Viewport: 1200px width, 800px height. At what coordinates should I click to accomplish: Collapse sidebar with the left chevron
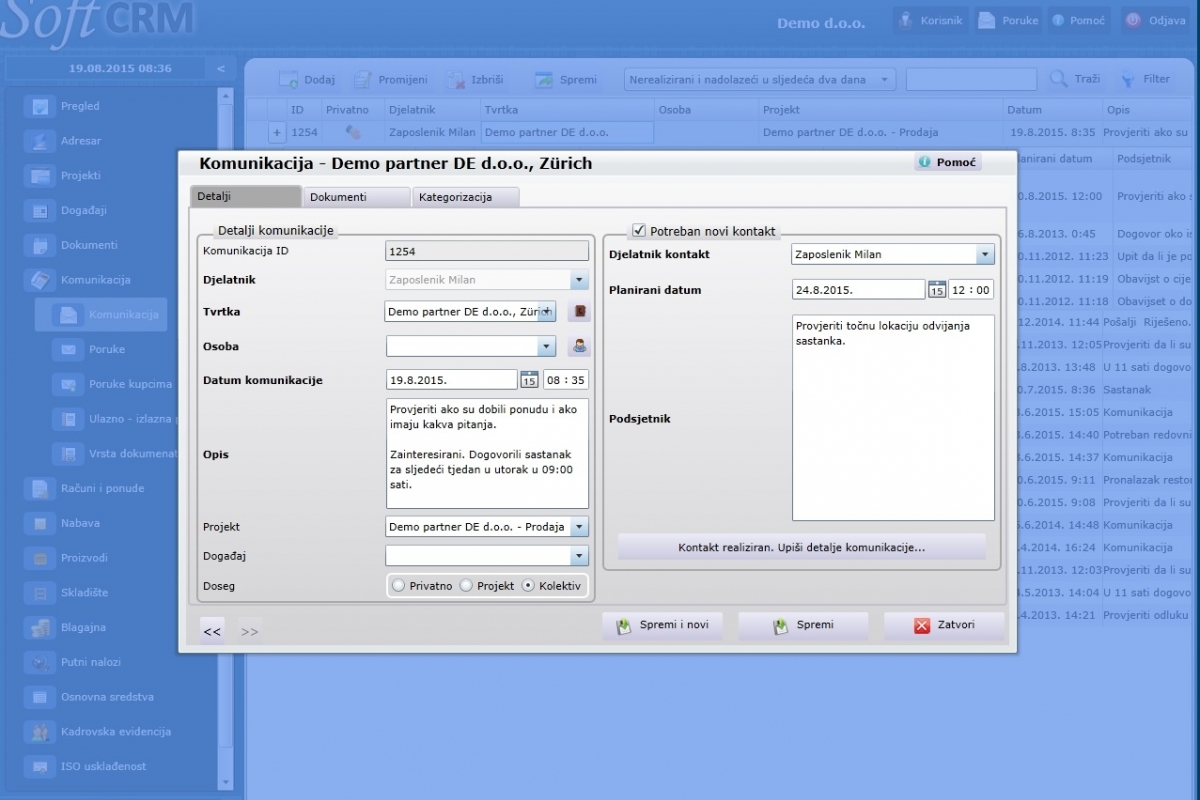[x=221, y=69]
